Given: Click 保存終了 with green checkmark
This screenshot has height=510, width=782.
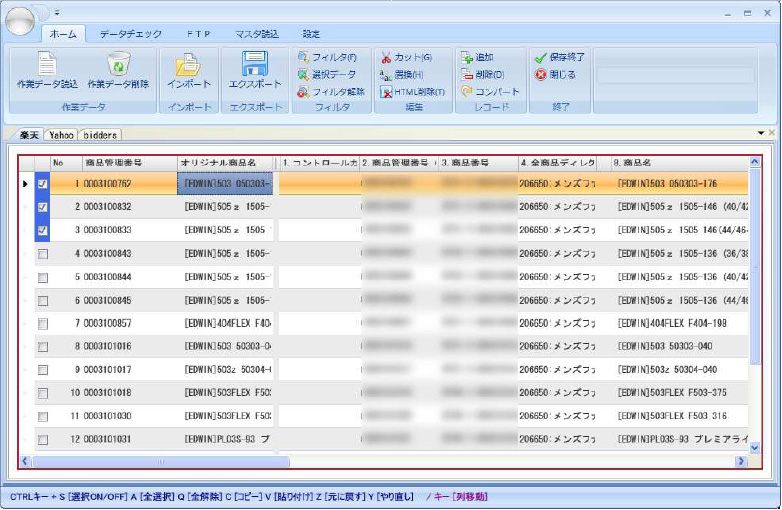Looking at the screenshot, I should 560,57.
